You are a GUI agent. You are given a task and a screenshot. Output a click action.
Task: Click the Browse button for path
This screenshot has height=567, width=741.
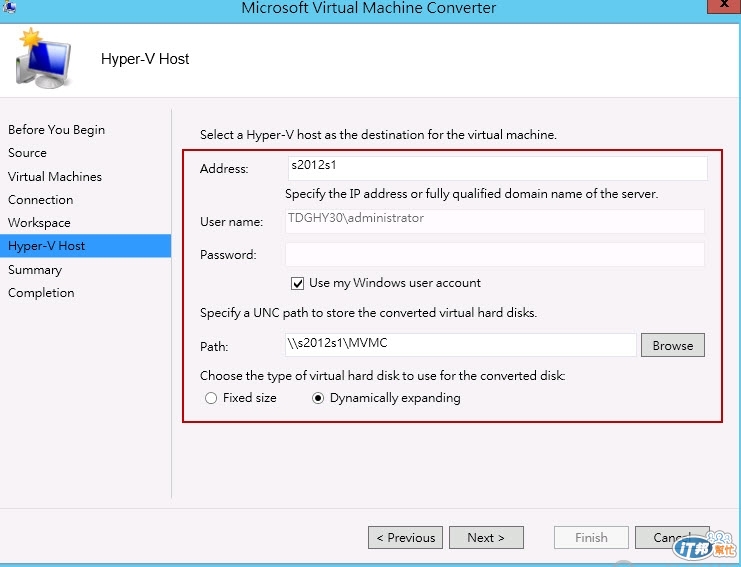pos(672,345)
